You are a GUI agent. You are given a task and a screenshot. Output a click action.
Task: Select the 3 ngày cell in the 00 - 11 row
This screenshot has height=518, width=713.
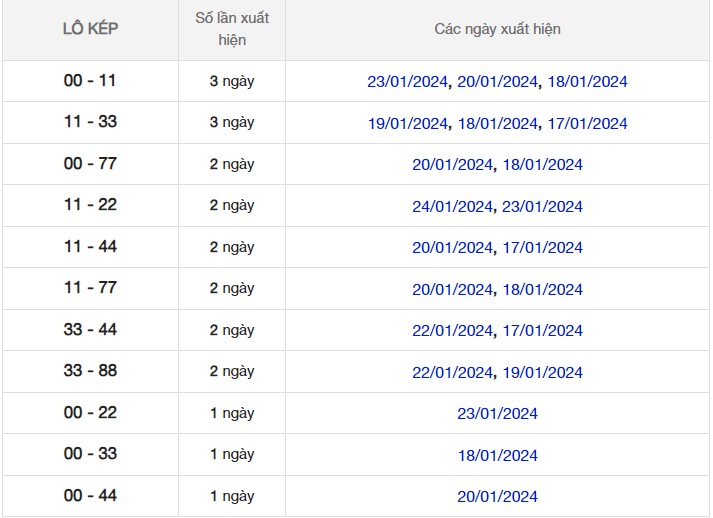coord(232,81)
